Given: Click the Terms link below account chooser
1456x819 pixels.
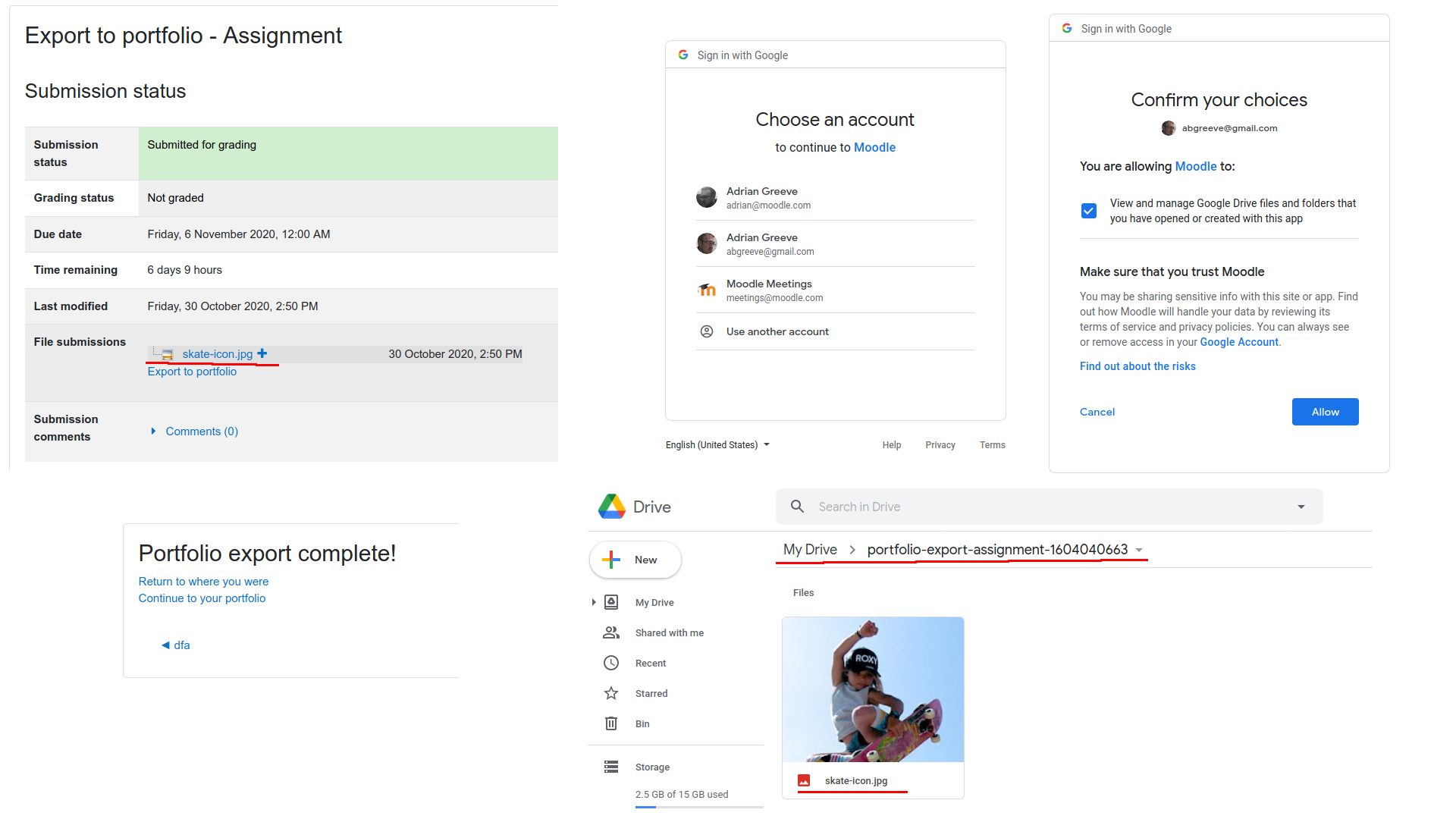Looking at the screenshot, I should (x=992, y=445).
